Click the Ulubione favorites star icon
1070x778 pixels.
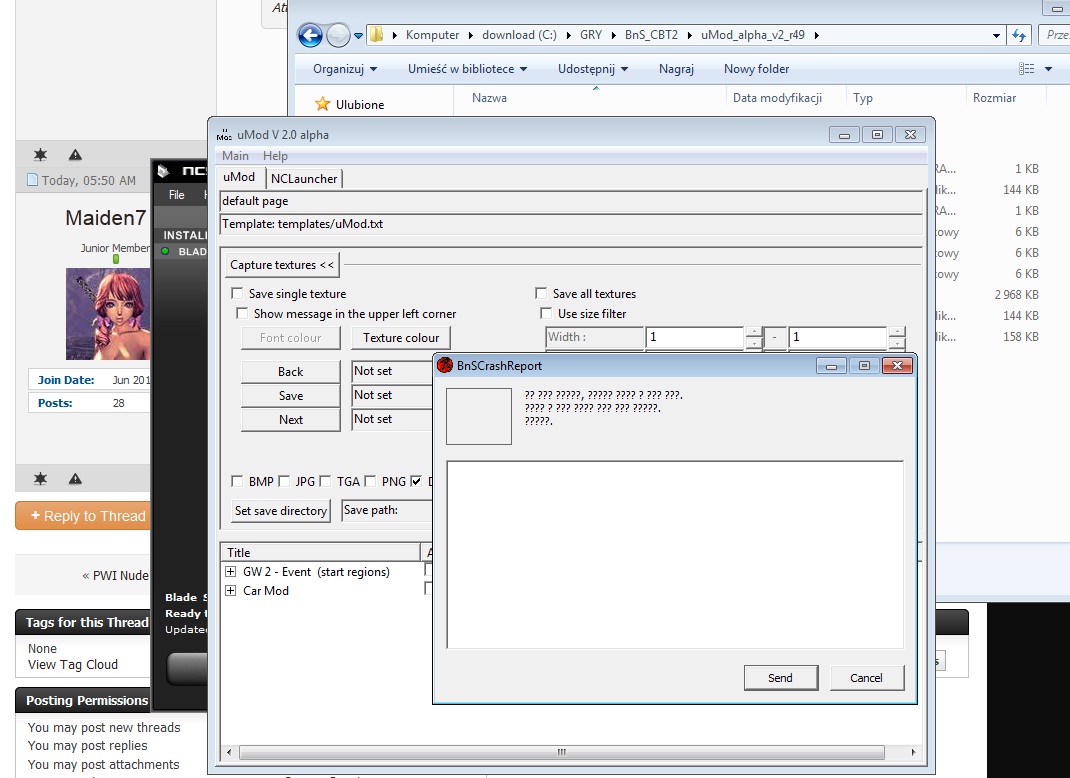(x=323, y=104)
